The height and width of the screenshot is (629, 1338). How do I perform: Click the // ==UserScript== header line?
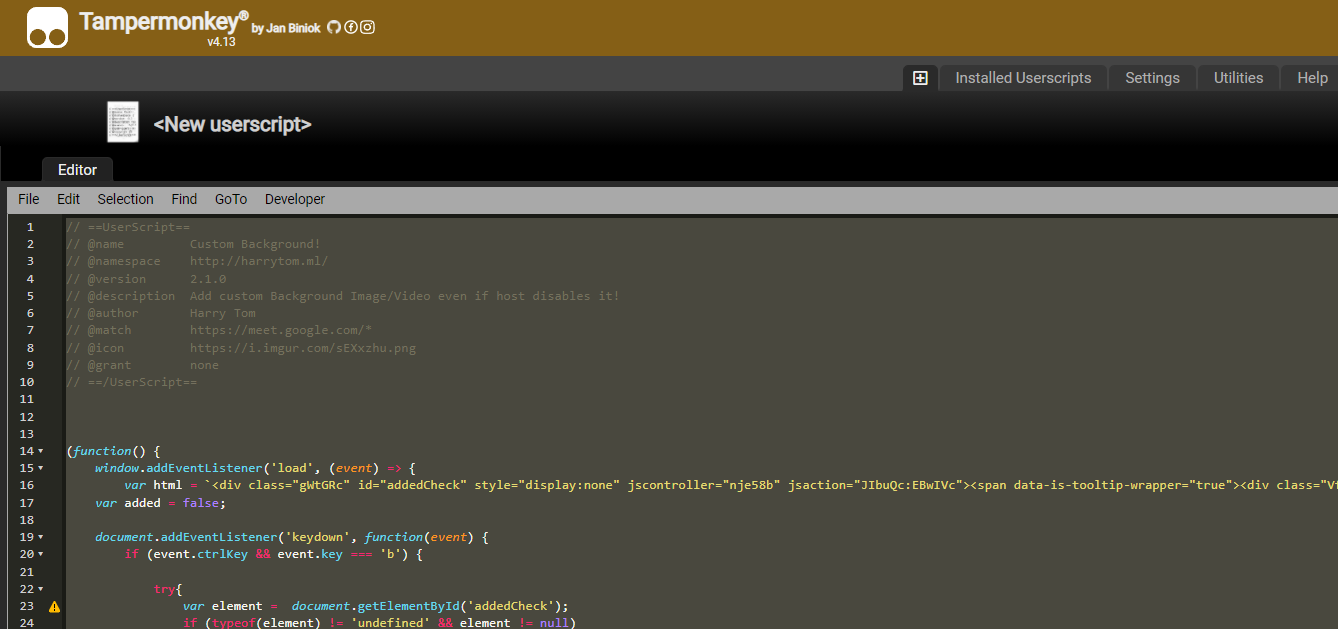click(x=128, y=227)
